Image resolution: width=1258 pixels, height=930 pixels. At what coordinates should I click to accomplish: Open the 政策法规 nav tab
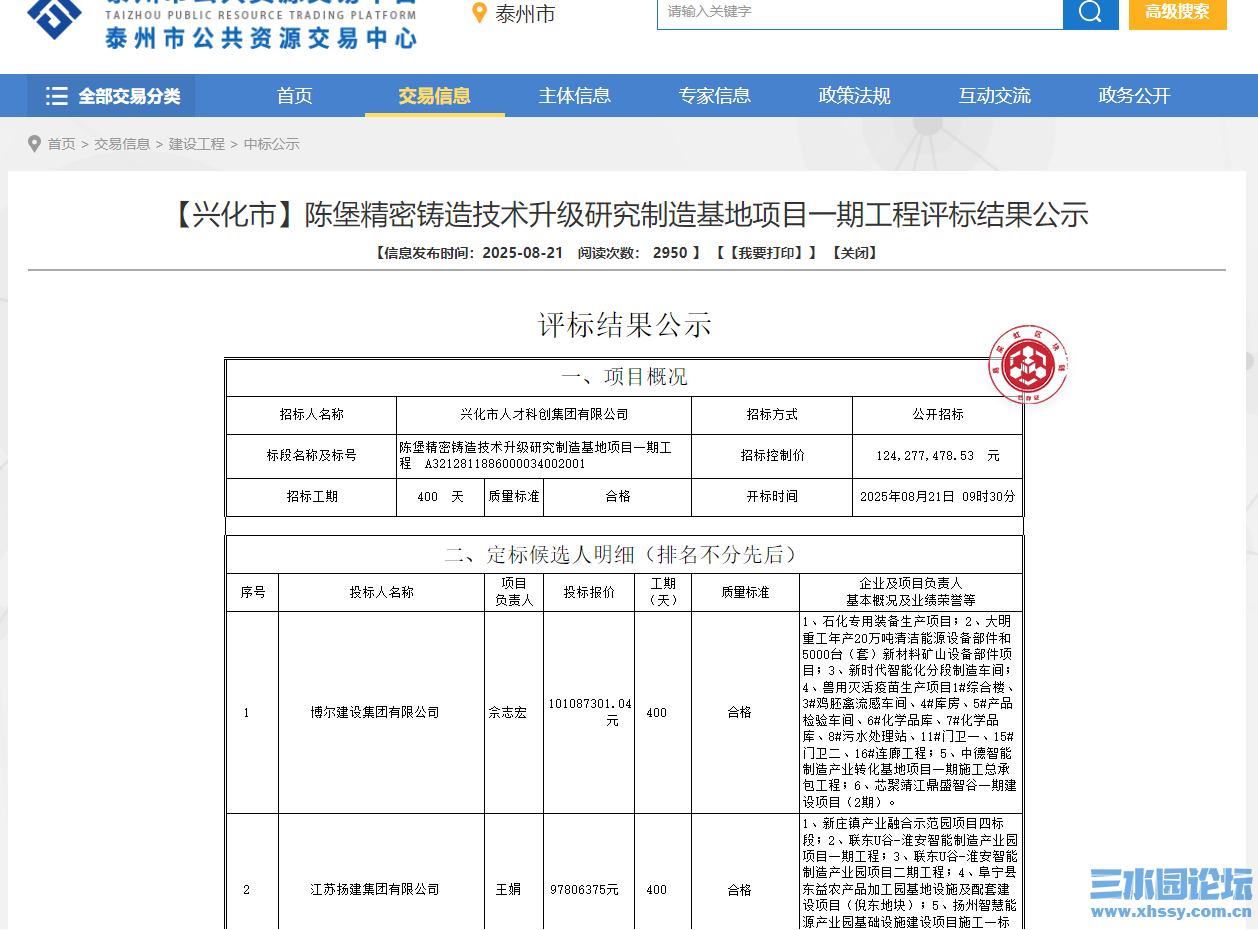855,96
